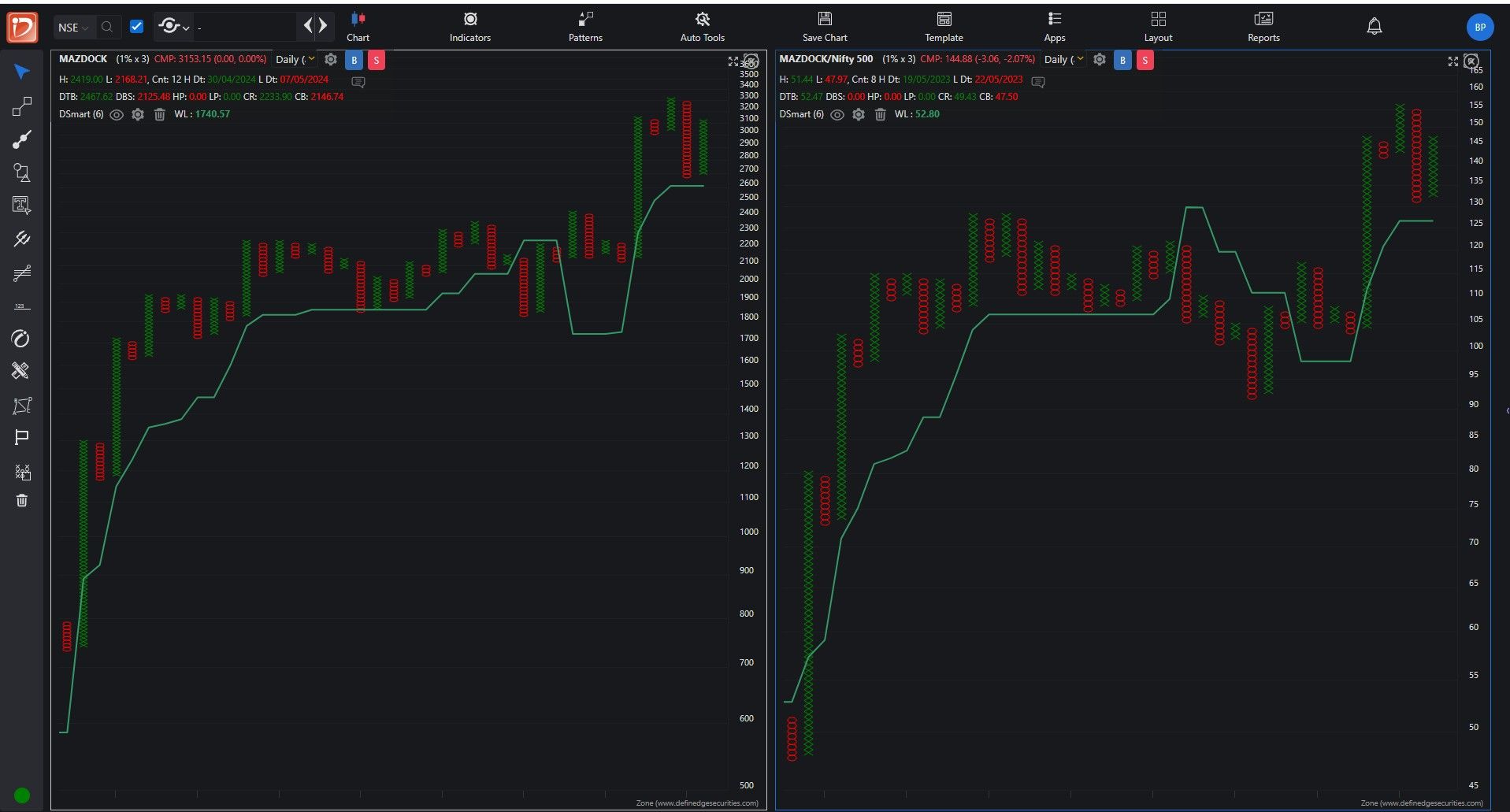Go to previous symbol arrow
The image size is (1510, 812).
[x=309, y=26]
